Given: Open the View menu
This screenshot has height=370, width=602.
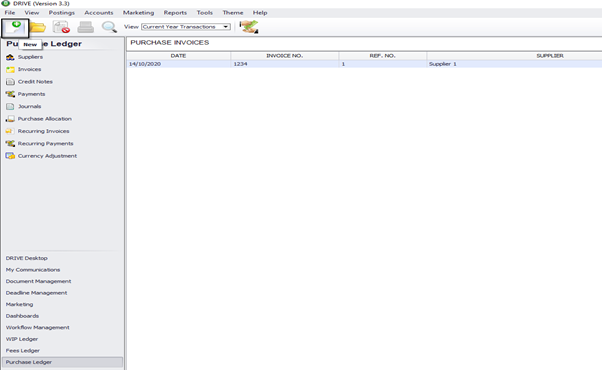Looking at the screenshot, I should point(32,13).
